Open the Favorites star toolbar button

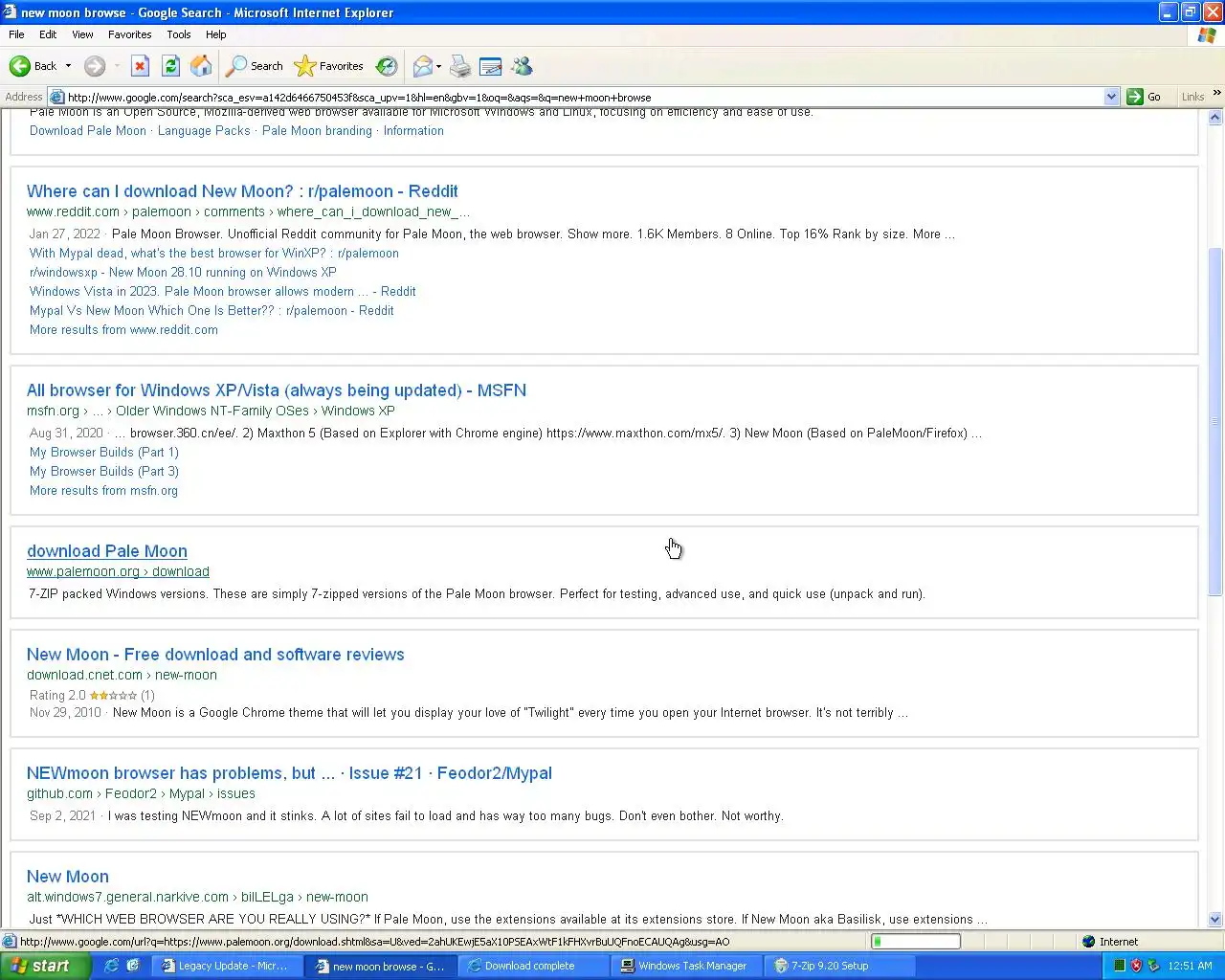pyautogui.click(x=329, y=66)
